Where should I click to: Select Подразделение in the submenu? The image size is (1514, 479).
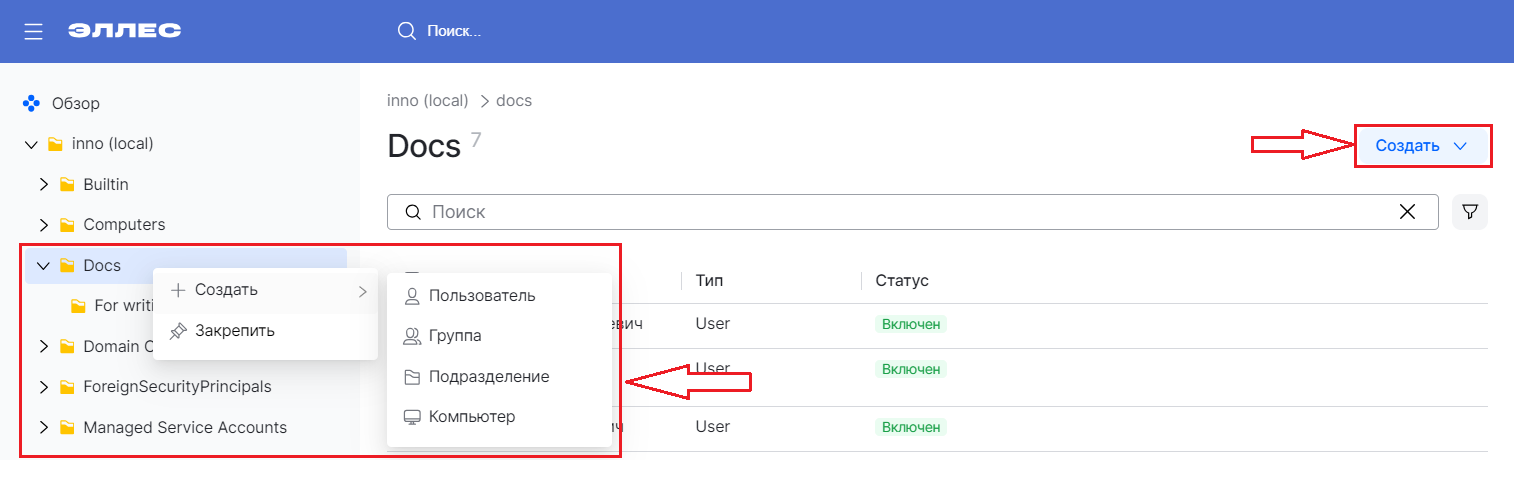click(488, 377)
